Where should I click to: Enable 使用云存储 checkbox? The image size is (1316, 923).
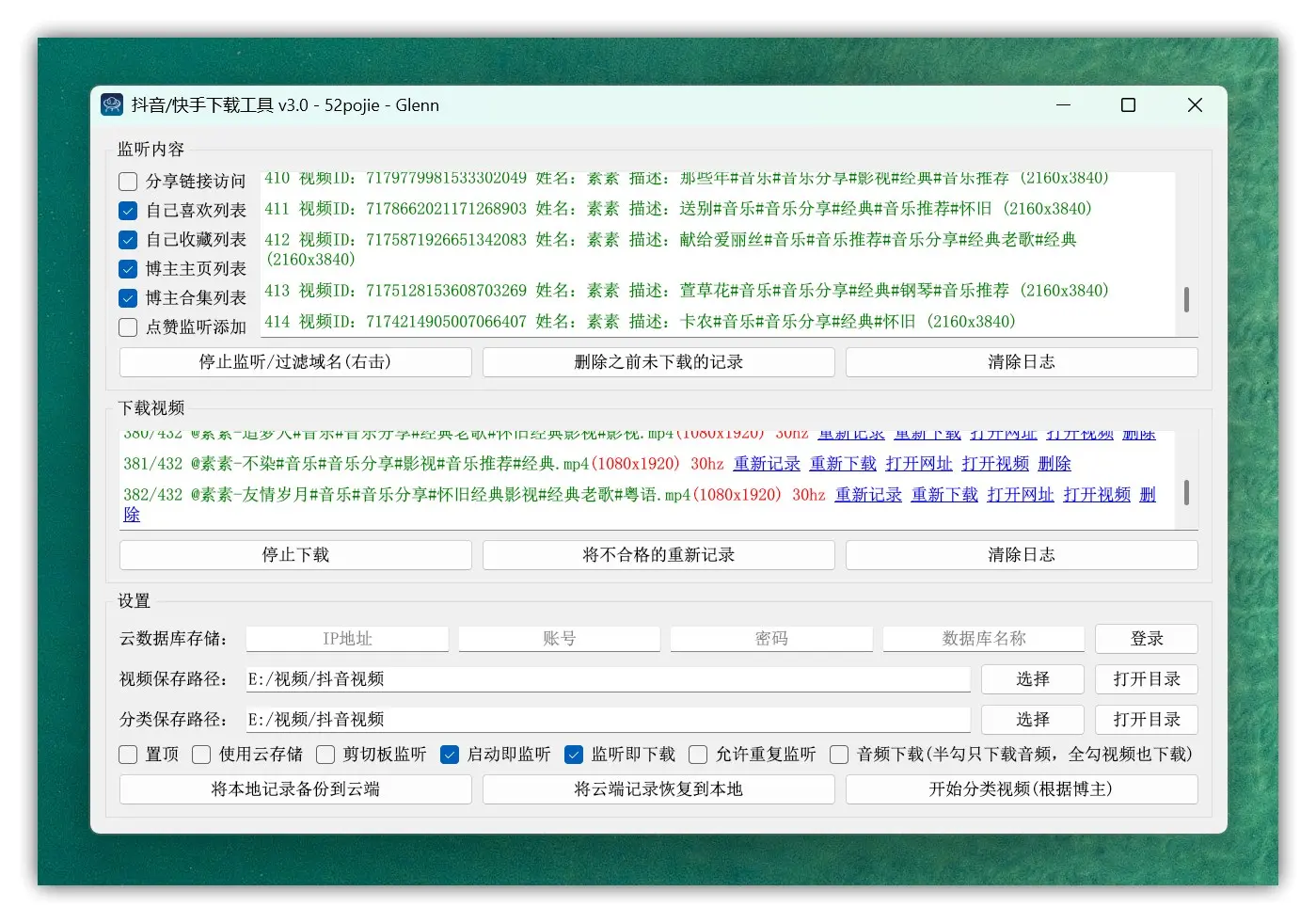point(201,755)
